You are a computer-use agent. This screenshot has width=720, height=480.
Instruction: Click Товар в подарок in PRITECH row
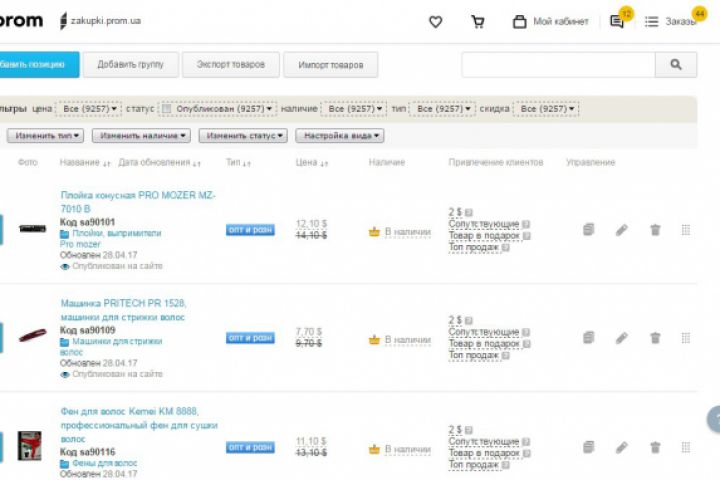click(x=484, y=344)
